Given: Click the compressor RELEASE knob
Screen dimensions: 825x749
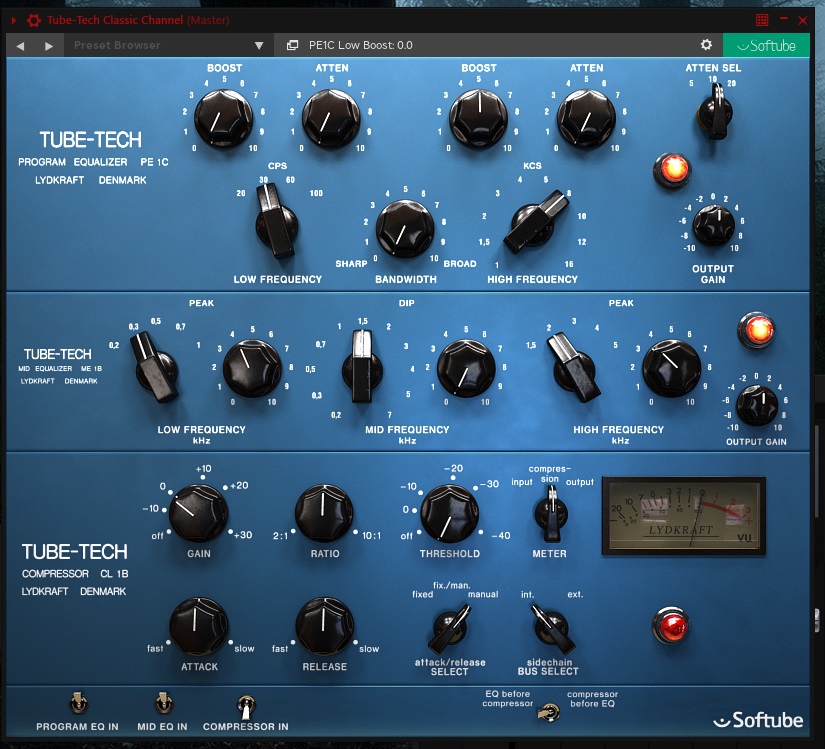Looking at the screenshot, I should pyautogui.click(x=324, y=626).
